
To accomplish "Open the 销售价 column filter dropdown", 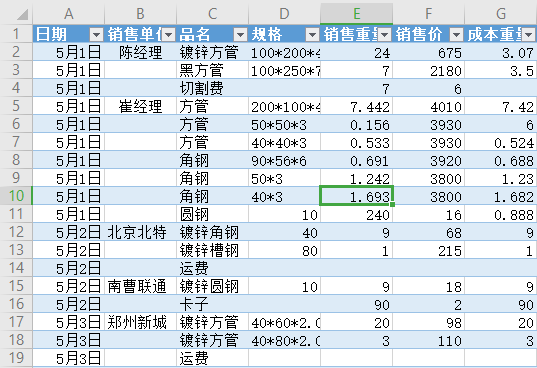I will (x=457, y=35).
